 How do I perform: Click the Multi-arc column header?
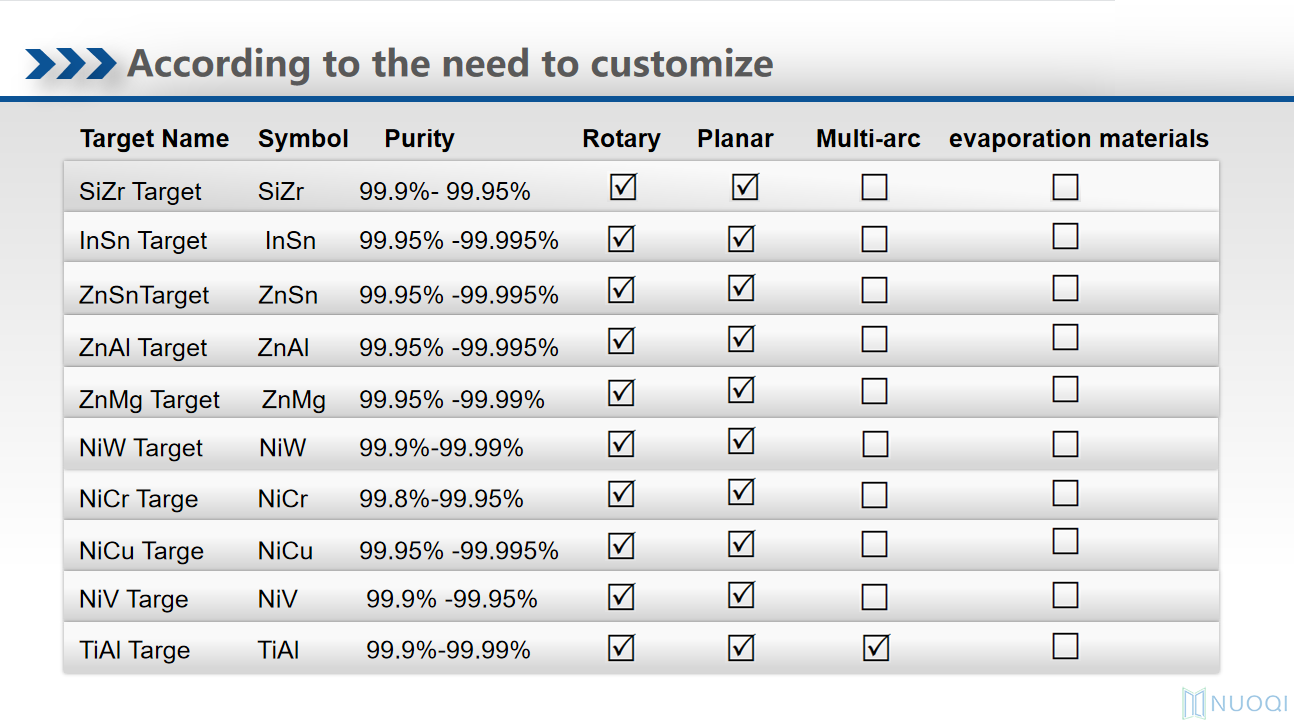coord(868,139)
